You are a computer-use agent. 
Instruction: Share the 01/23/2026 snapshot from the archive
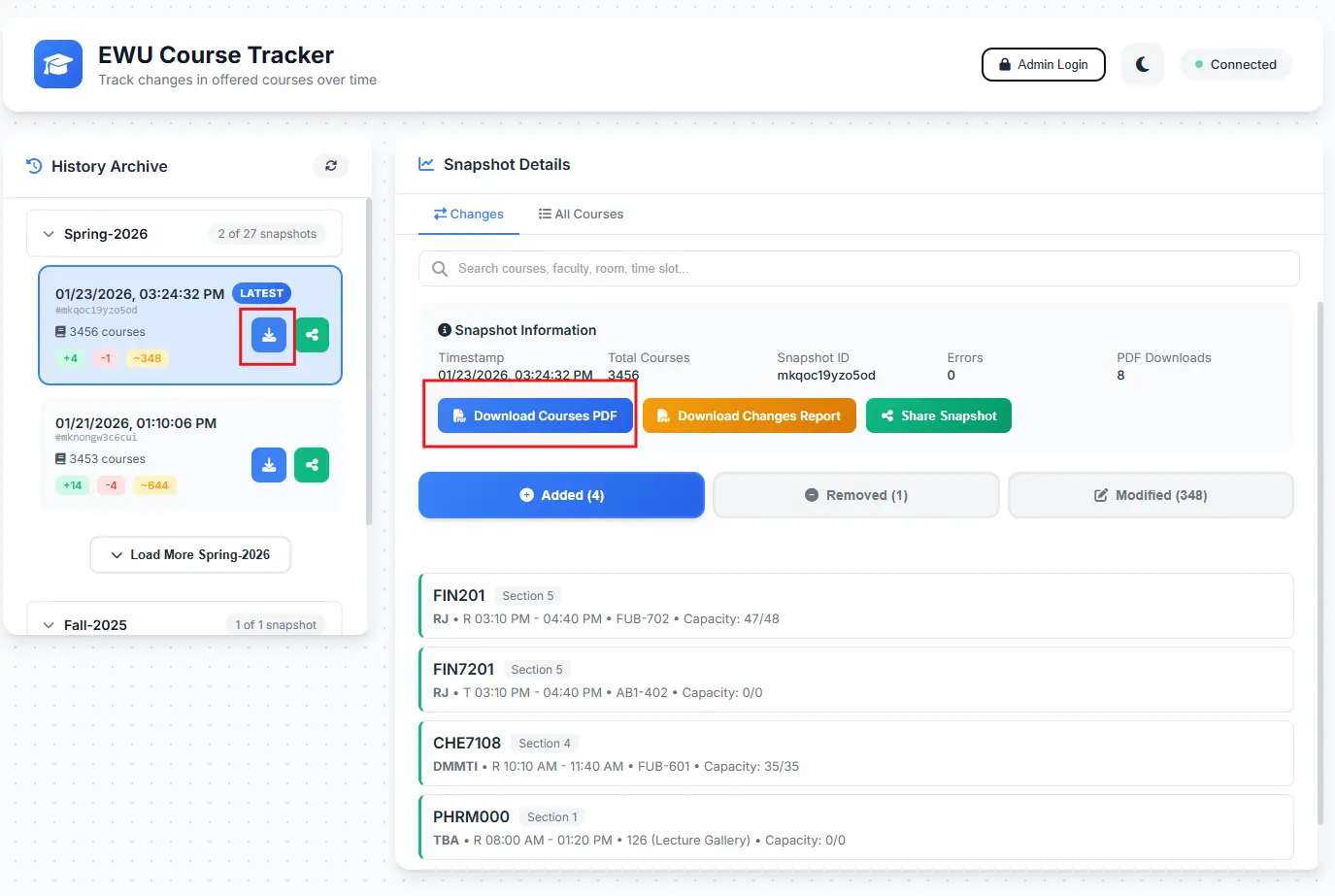click(x=312, y=335)
